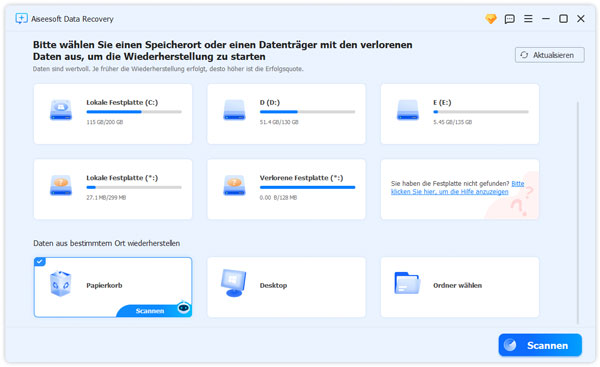Close the Aiseesoft Data Recovery window
The width and height of the screenshot is (600, 367).
point(580,18)
